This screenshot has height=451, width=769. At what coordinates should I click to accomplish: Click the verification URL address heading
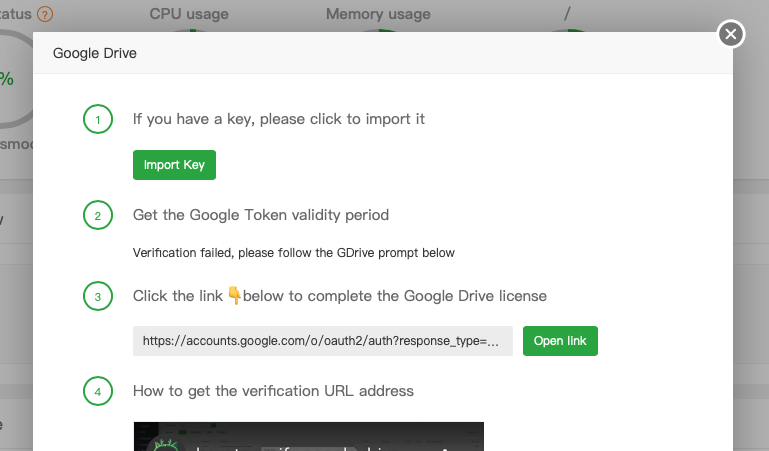pos(273,390)
